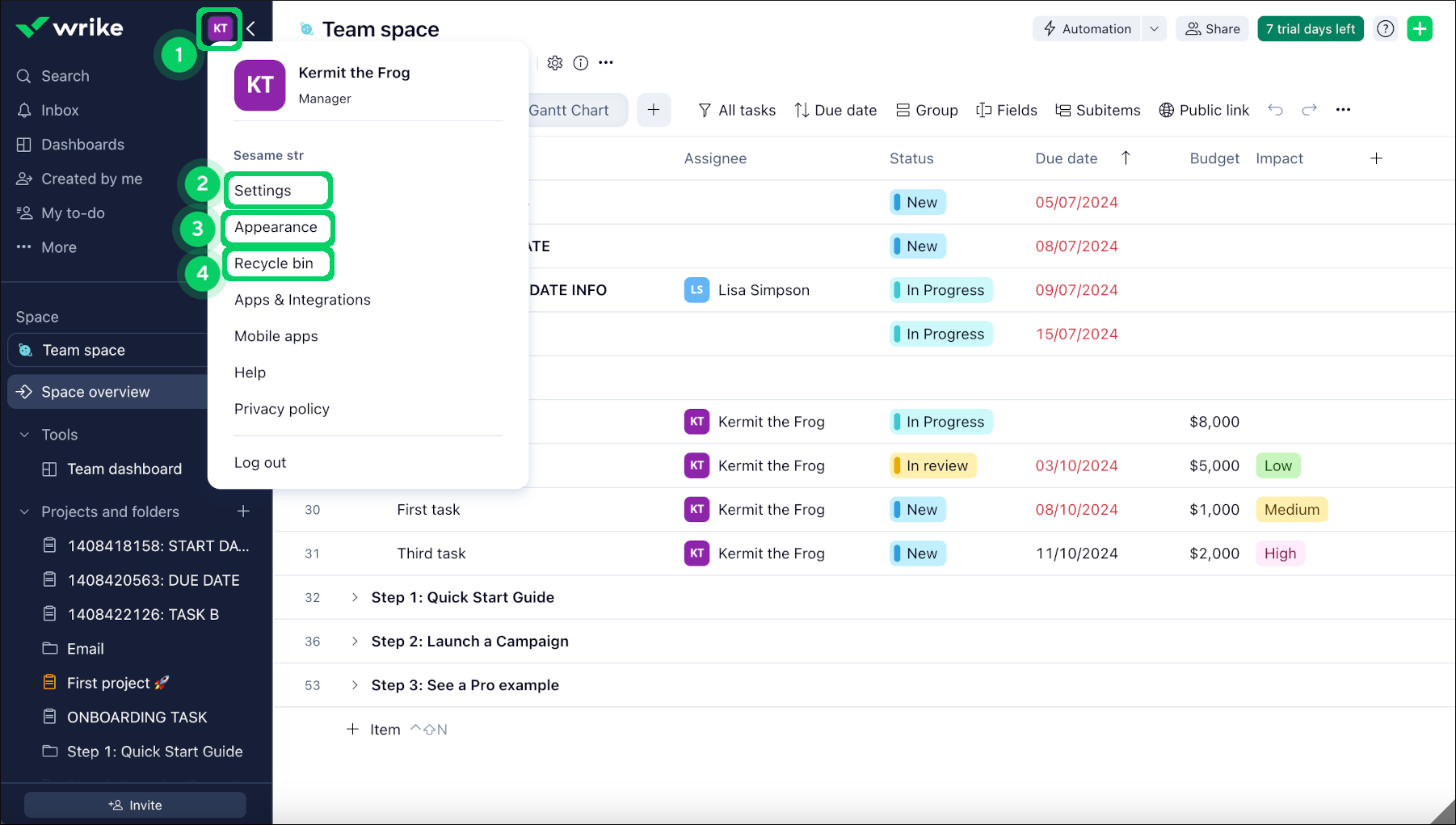
Task: Expand the Step 2: Launch a Campaign row
Action: 354,641
